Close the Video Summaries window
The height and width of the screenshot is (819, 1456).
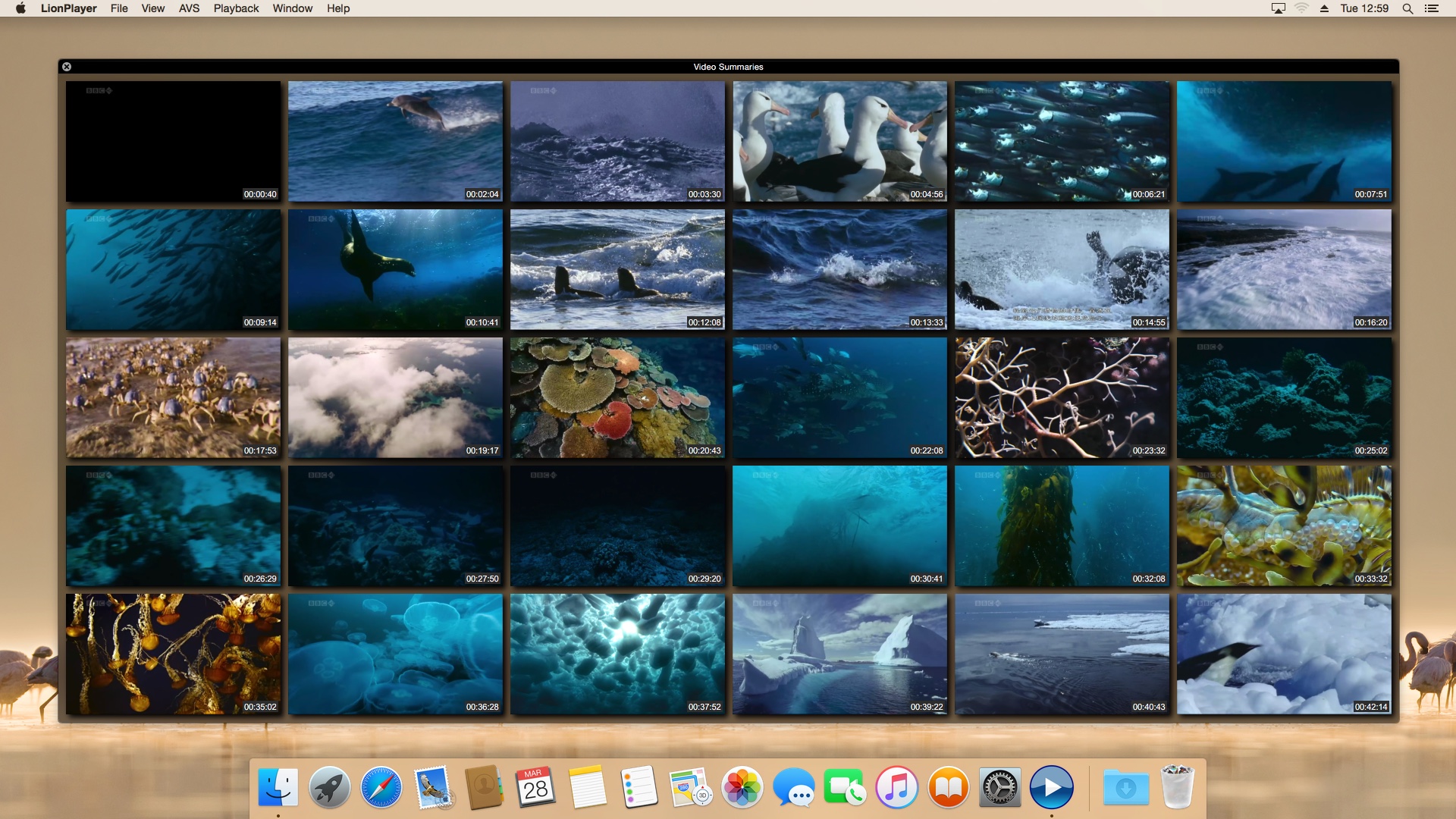click(67, 67)
